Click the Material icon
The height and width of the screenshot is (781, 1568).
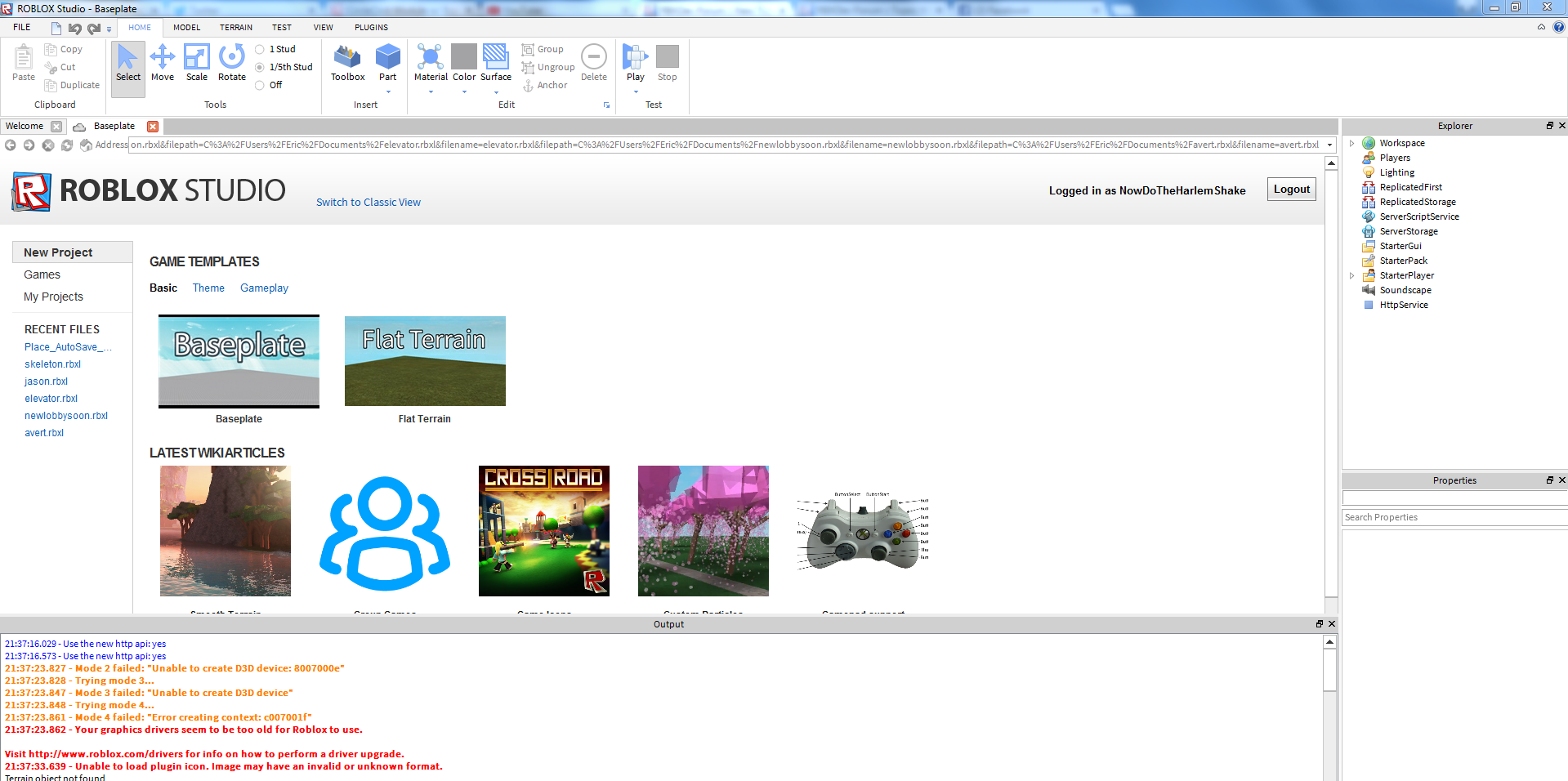(x=431, y=58)
